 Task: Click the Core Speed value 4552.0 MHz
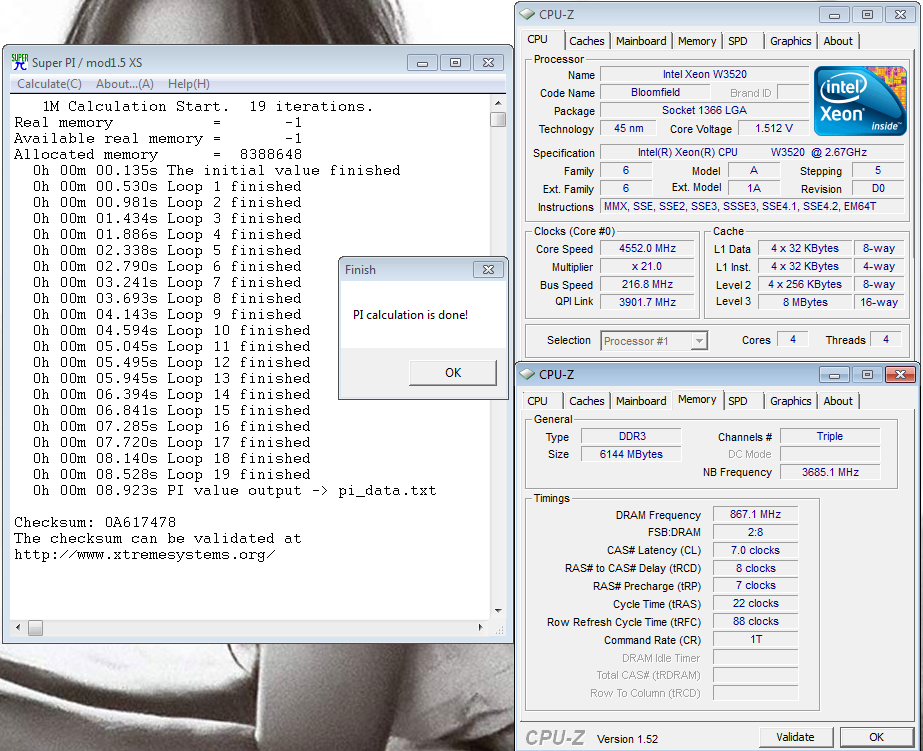[x=647, y=248]
